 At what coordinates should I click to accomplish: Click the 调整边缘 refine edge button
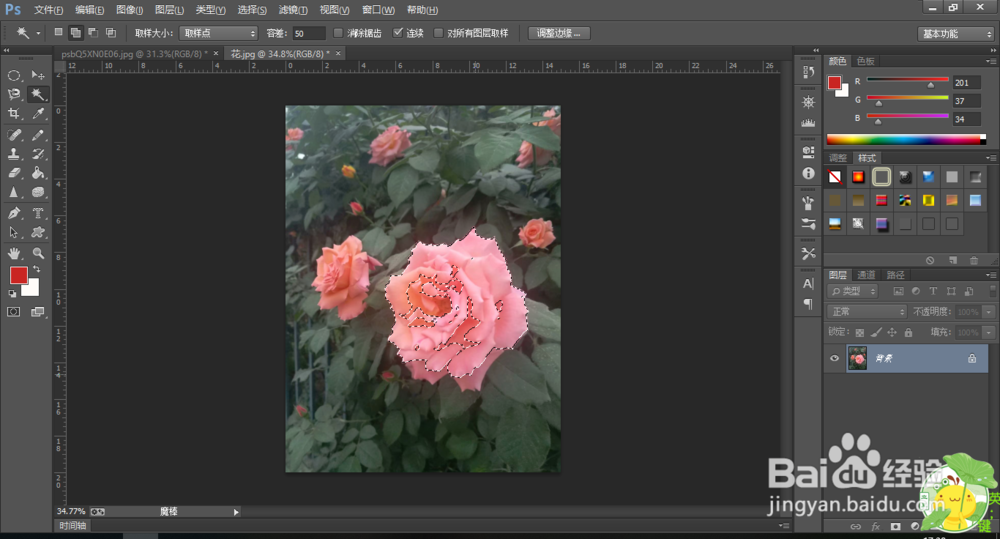pyautogui.click(x=559, y=33)
